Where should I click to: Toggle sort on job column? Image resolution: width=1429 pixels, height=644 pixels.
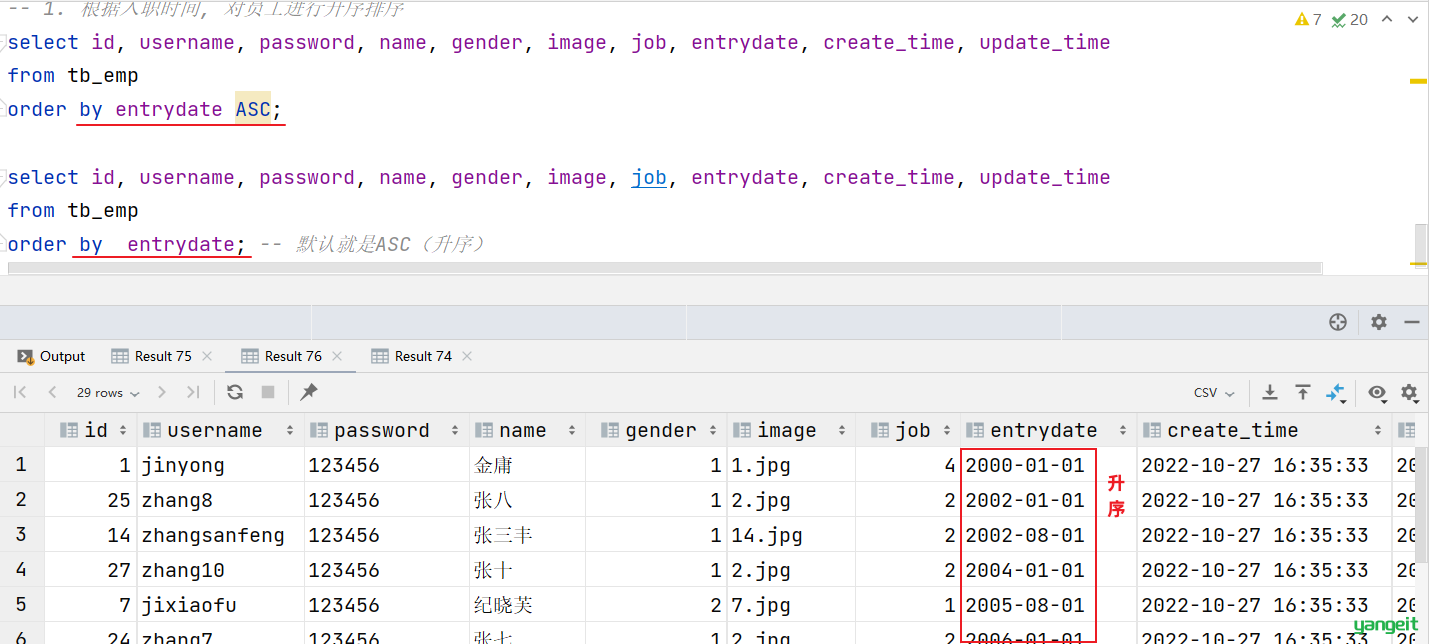click(947, 431)
